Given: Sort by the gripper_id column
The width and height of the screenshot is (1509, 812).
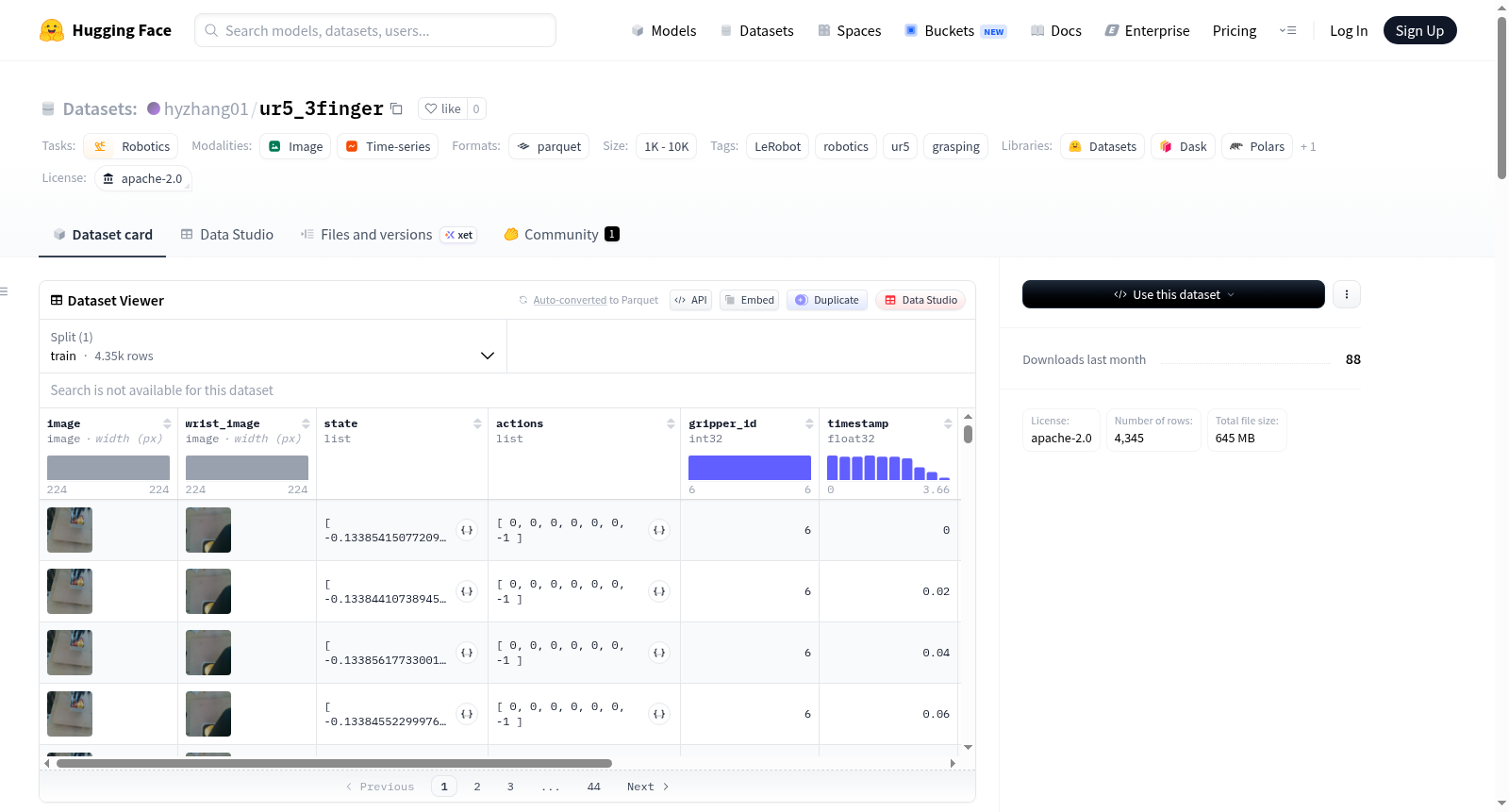Looking at the screenshot, I should tap(809, 423).
